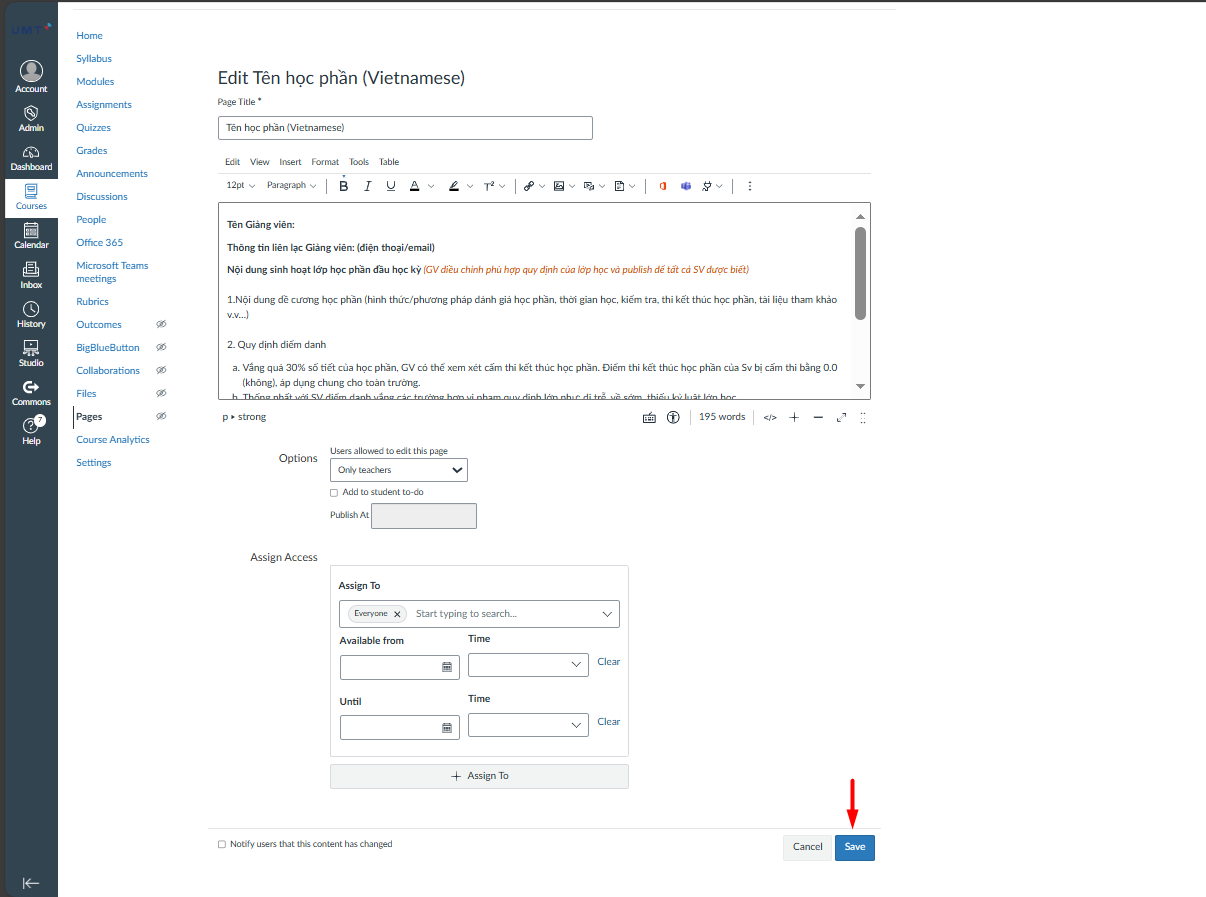
Task: Open more toolbar options (three dots)
Action: tap(750, 186)
